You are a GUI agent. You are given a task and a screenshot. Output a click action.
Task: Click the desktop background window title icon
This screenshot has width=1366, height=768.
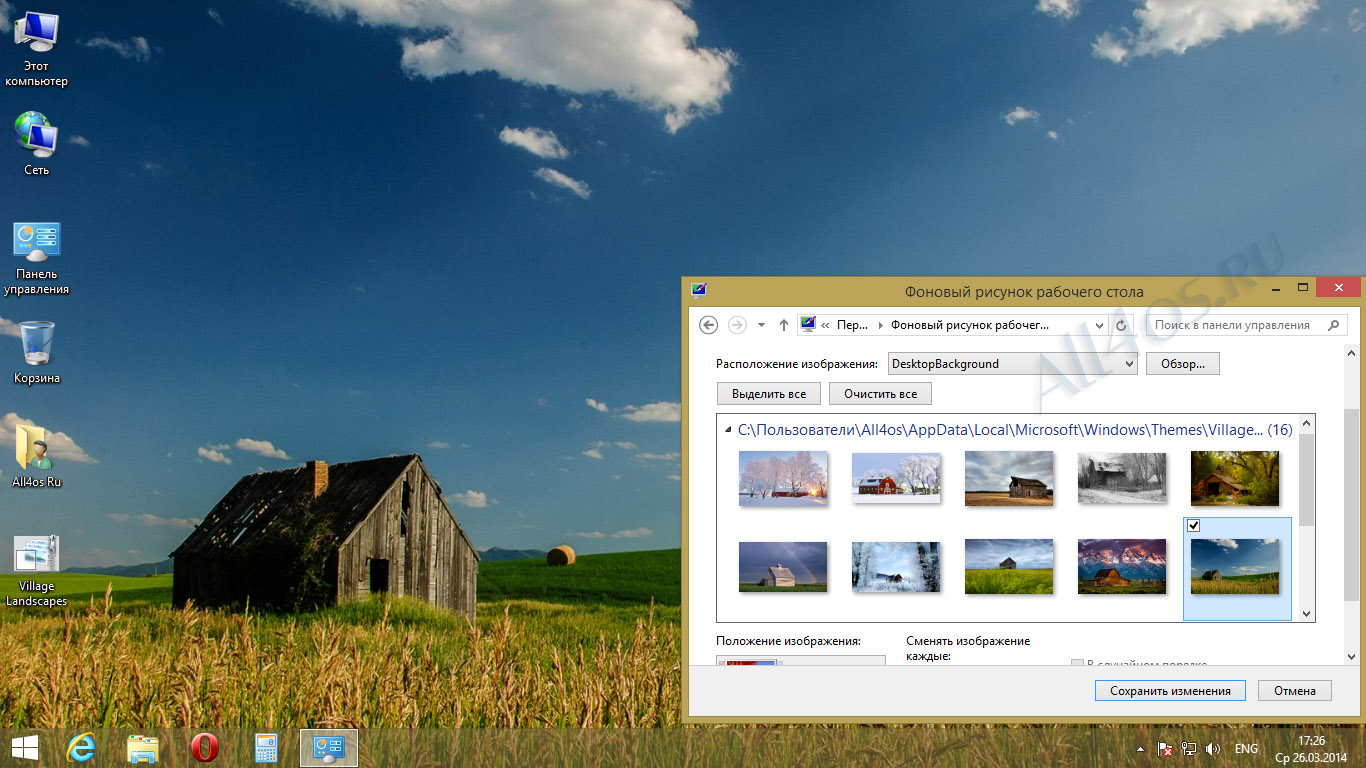699,290
